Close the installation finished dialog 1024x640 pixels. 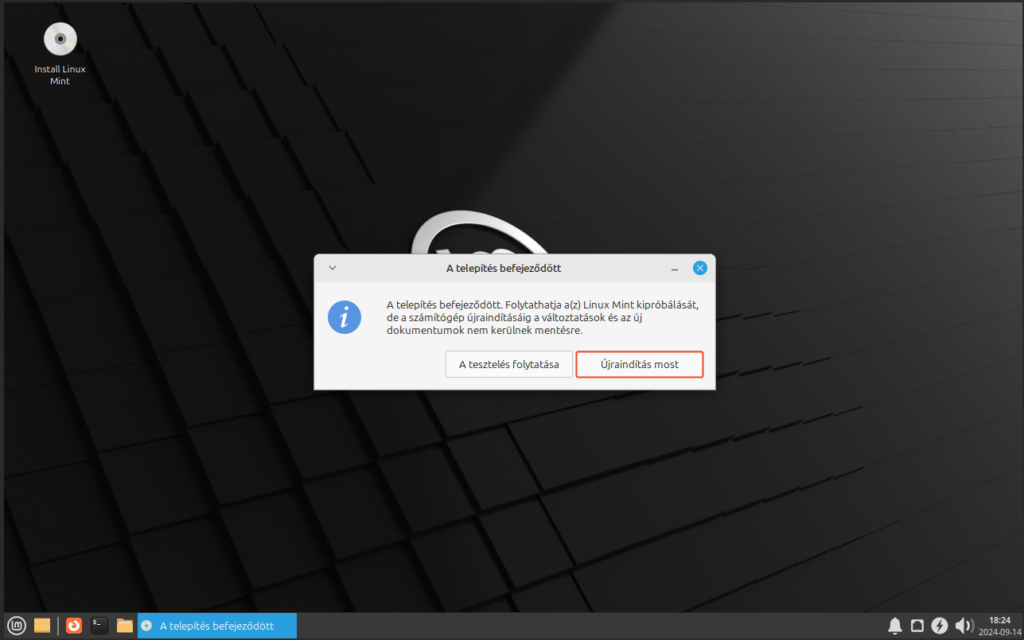click(700, 268)
